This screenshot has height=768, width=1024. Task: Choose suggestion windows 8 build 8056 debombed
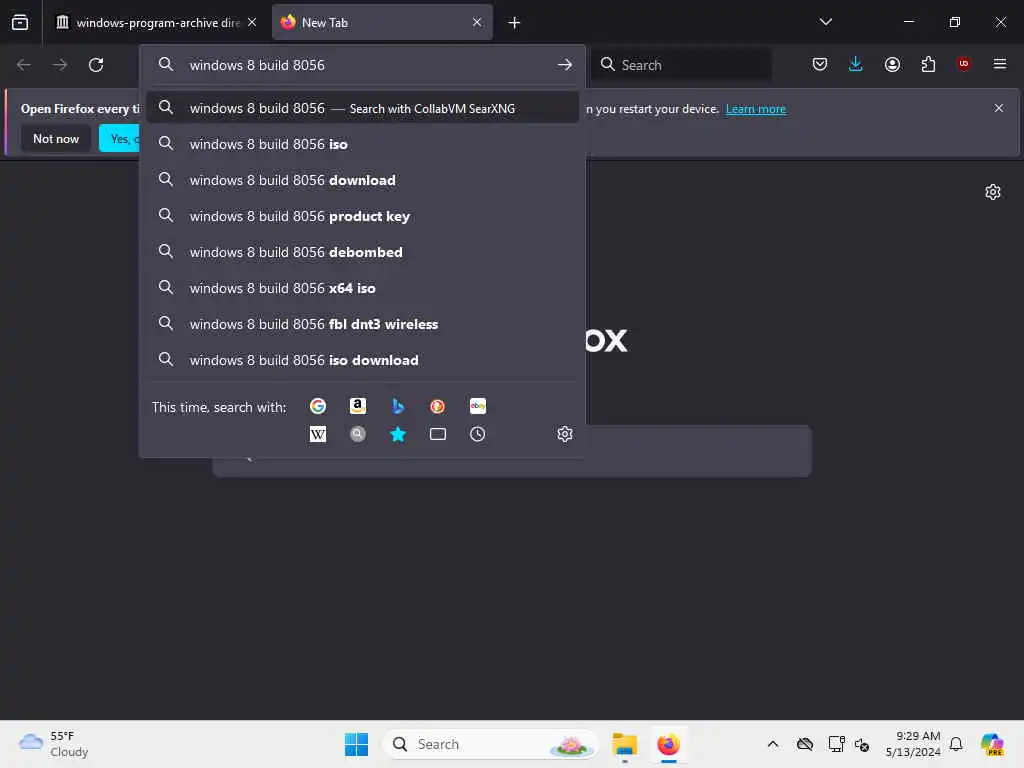coord(362,251)
